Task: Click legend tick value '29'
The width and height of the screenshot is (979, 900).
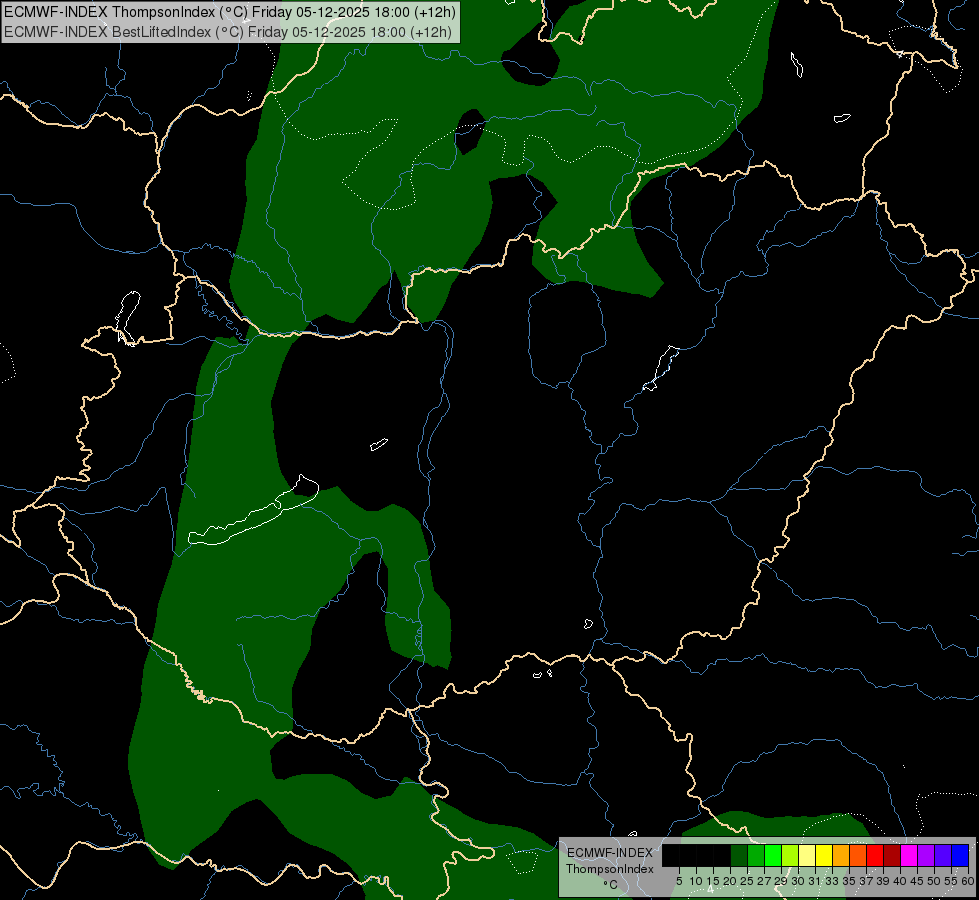Action: [781, 881]
